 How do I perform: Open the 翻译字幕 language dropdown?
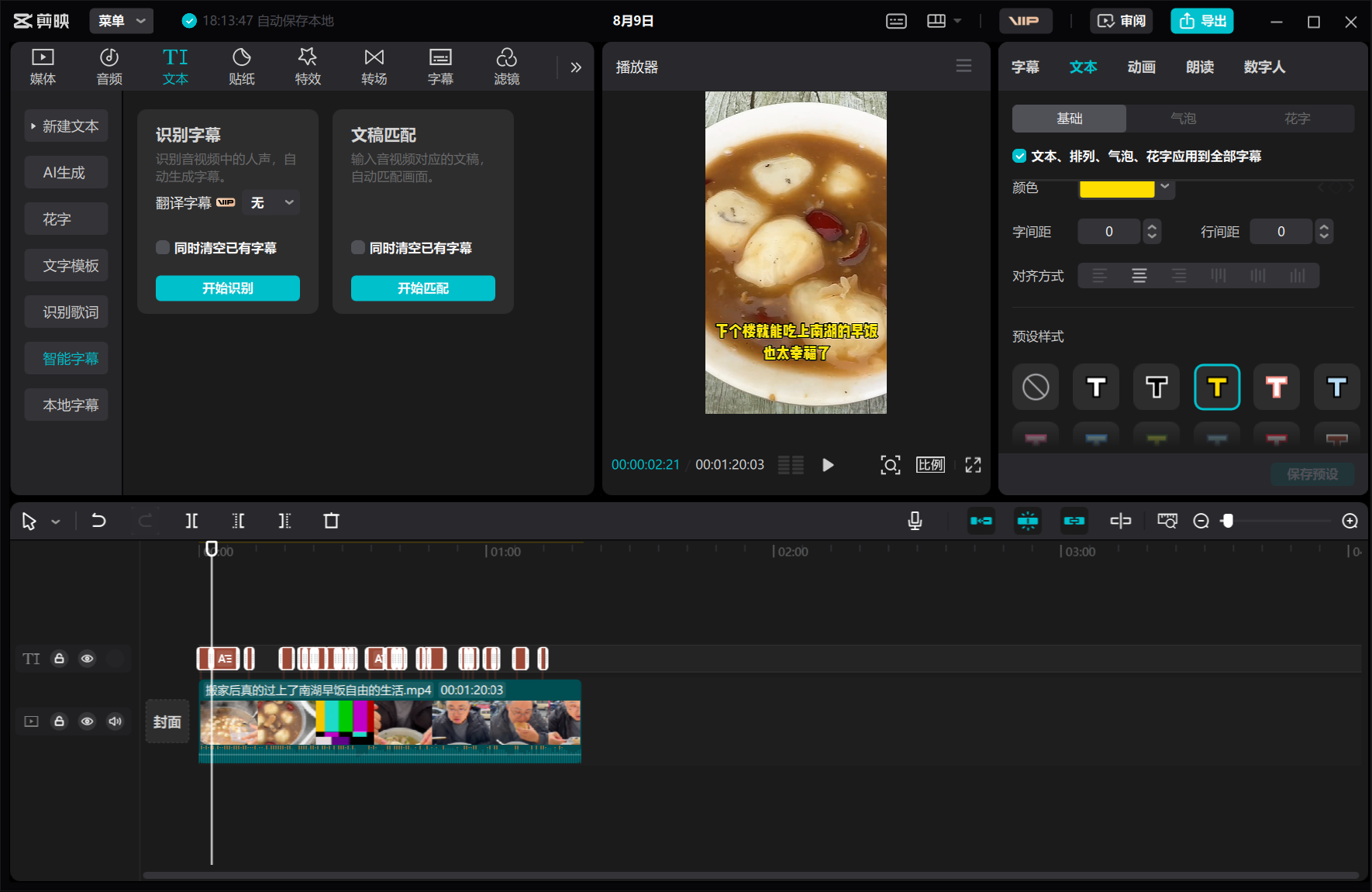271,202
